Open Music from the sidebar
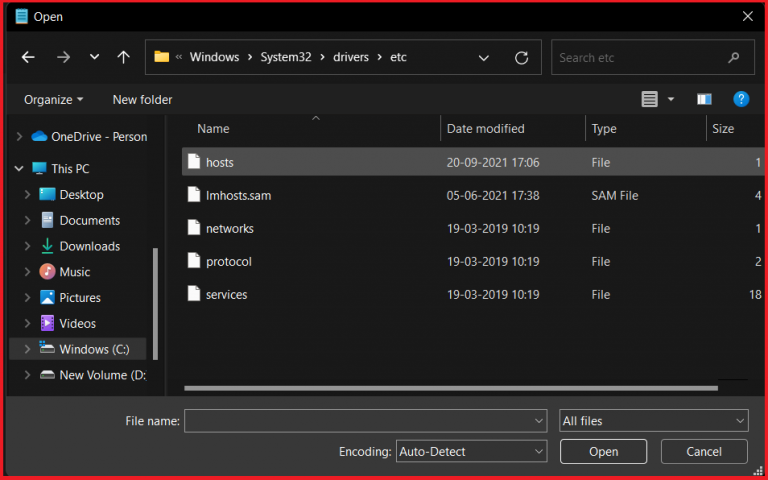768x480 pixels. (x=65, y=272)
